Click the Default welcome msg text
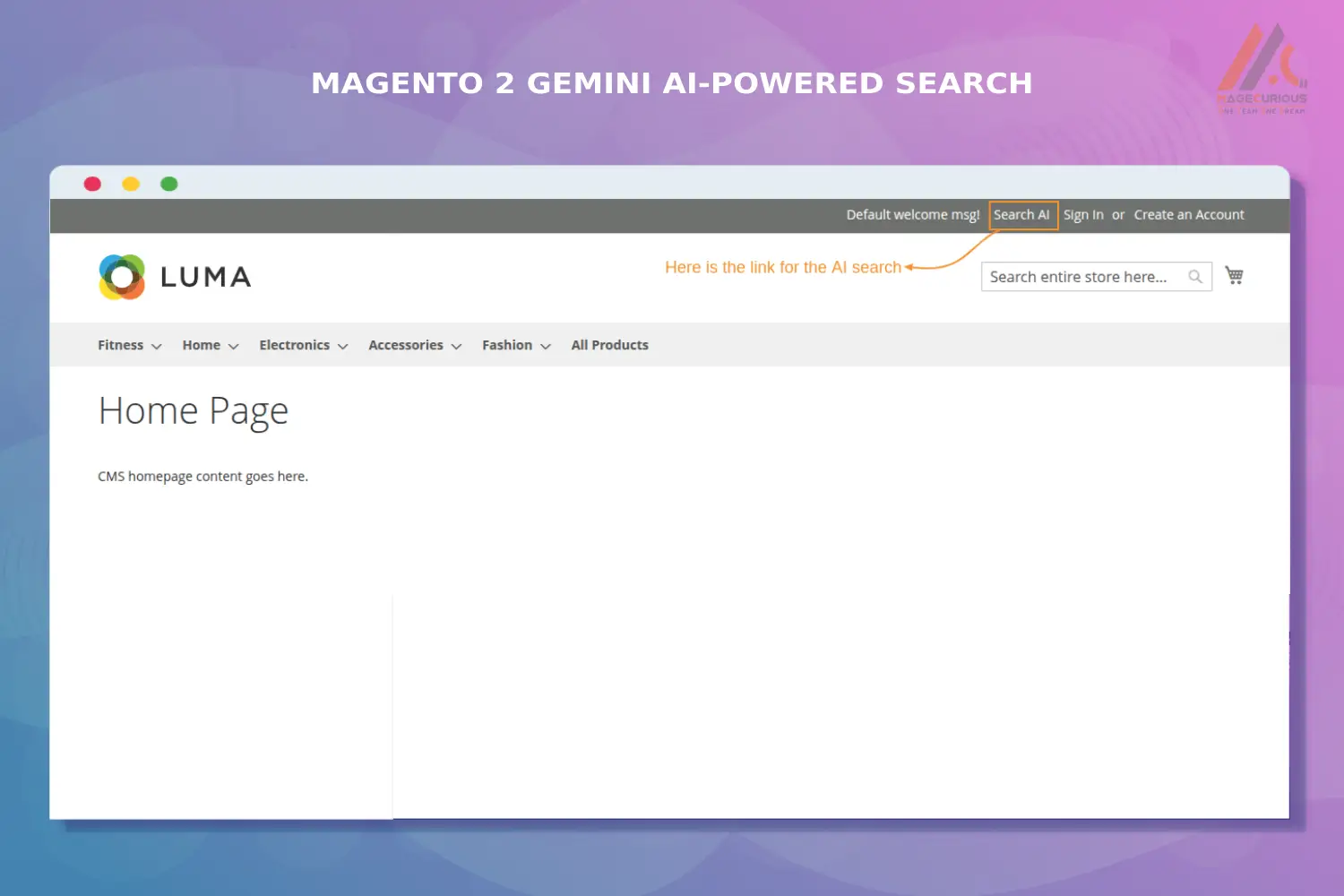1344x896 pixels. [912, 215]
